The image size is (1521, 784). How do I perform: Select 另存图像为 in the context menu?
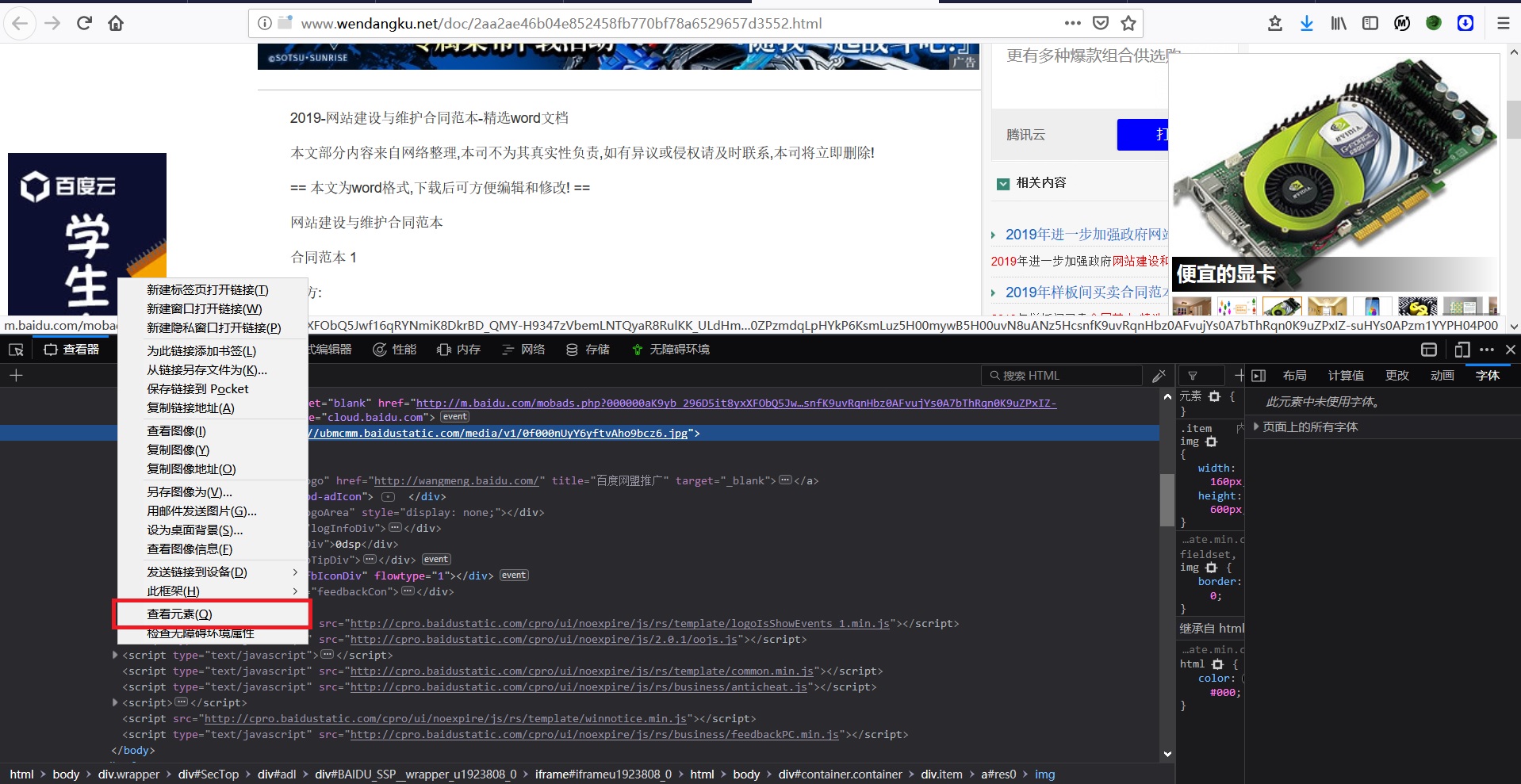(213, 492)
